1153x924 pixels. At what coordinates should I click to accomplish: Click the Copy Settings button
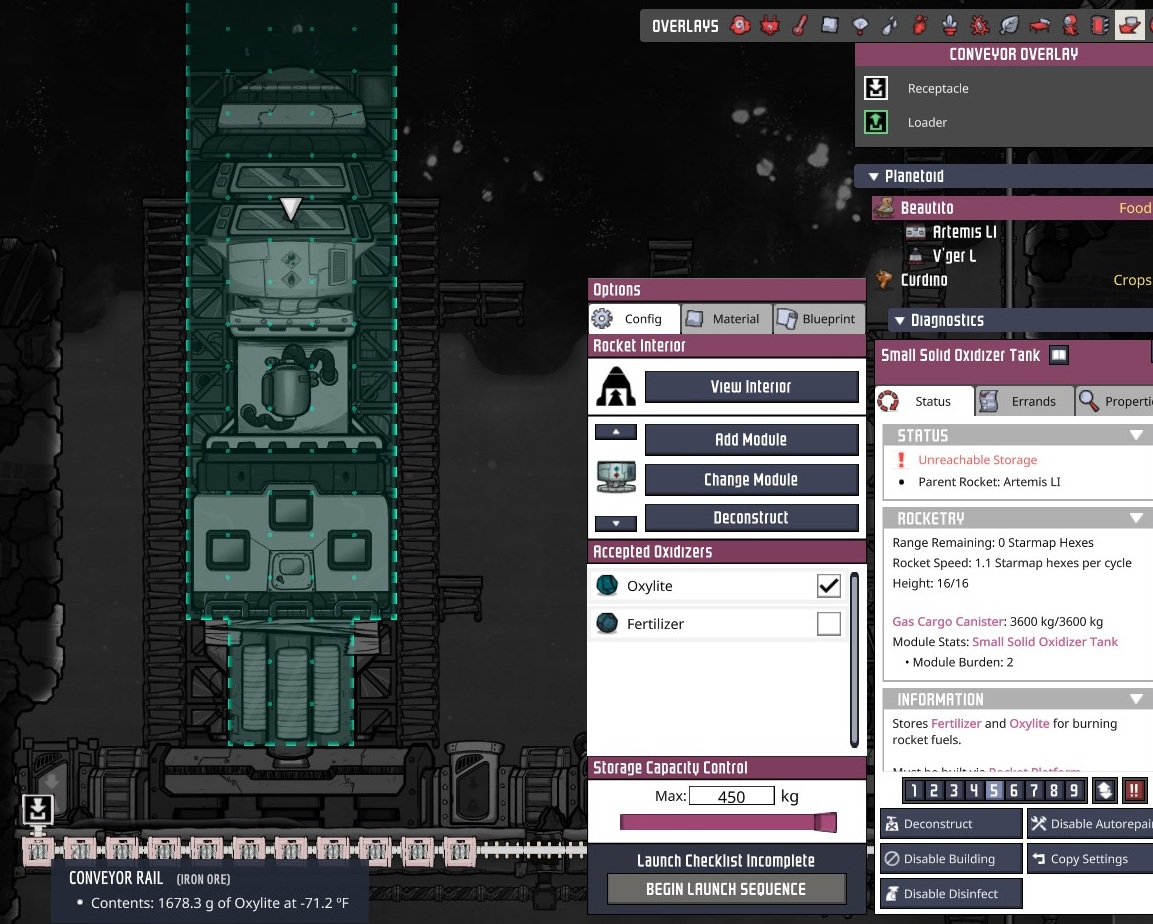(1090, 859)
